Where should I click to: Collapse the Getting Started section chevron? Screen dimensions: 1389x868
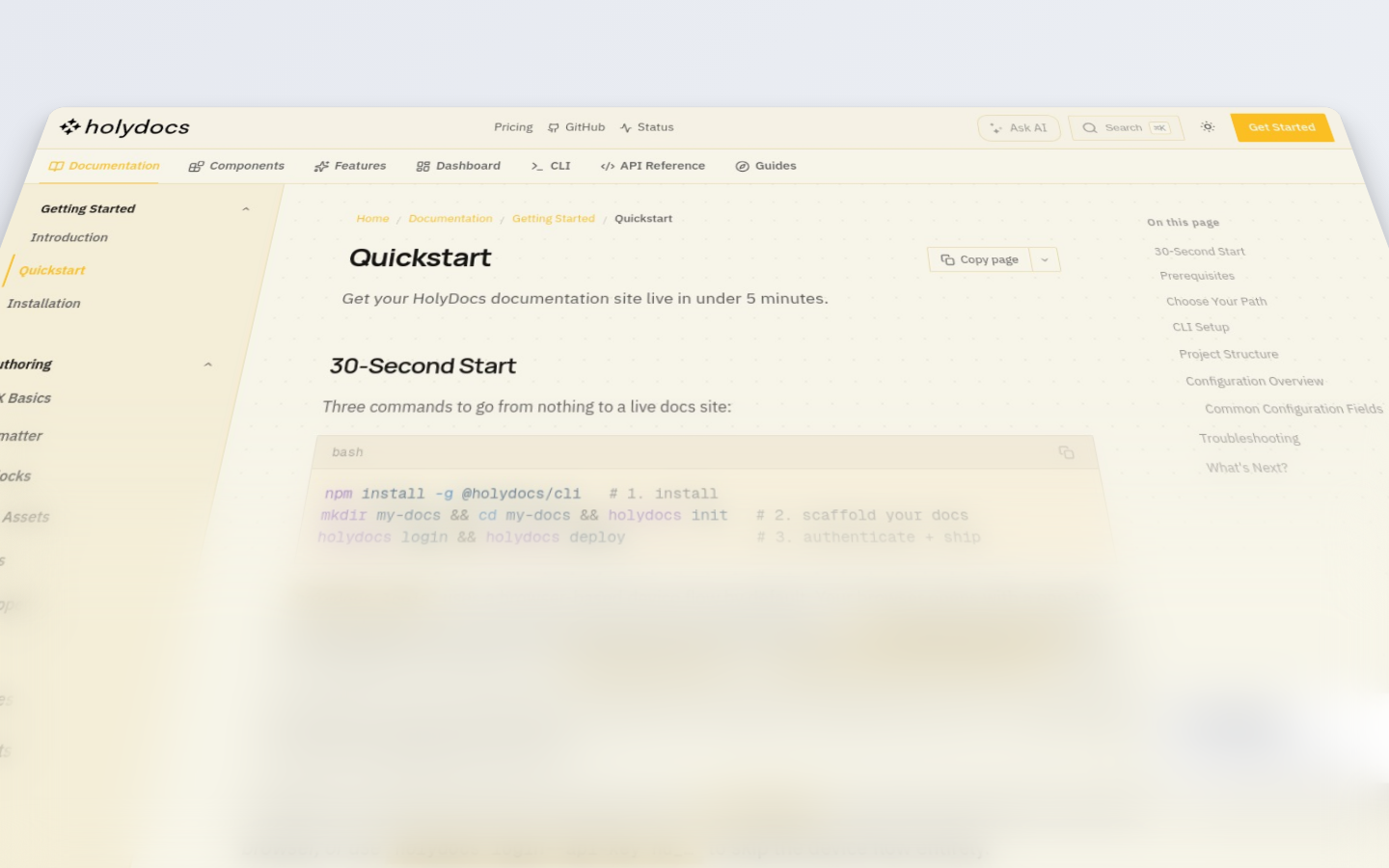246,209
